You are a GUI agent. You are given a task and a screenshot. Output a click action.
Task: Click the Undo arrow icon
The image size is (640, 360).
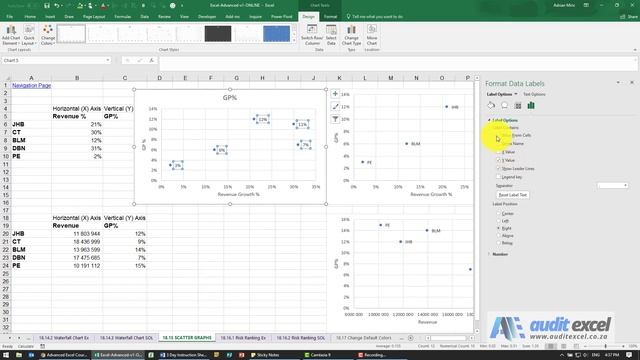coord(57,6)
